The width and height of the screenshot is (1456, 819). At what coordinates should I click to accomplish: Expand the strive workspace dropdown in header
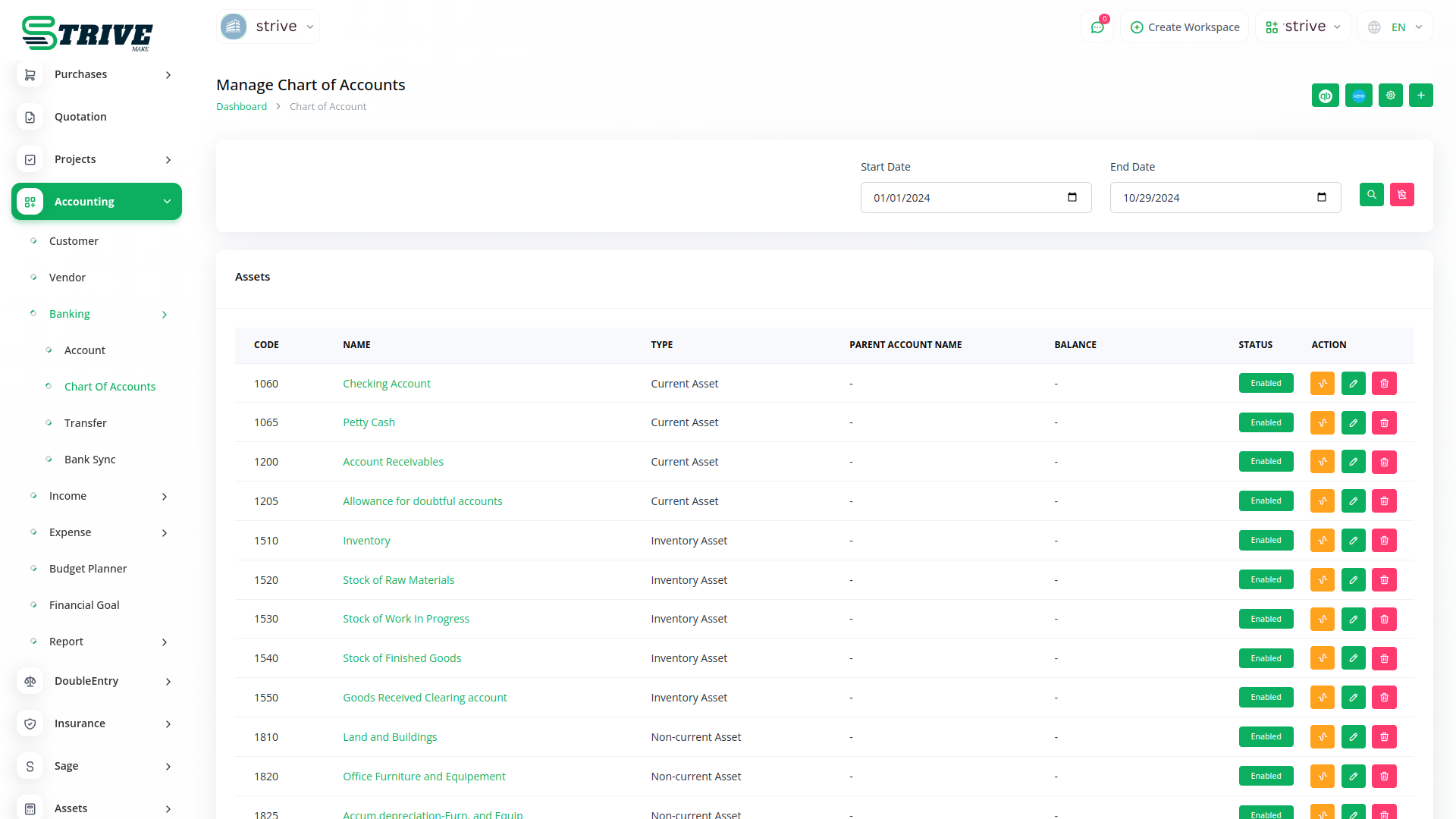pos(1303,27)
